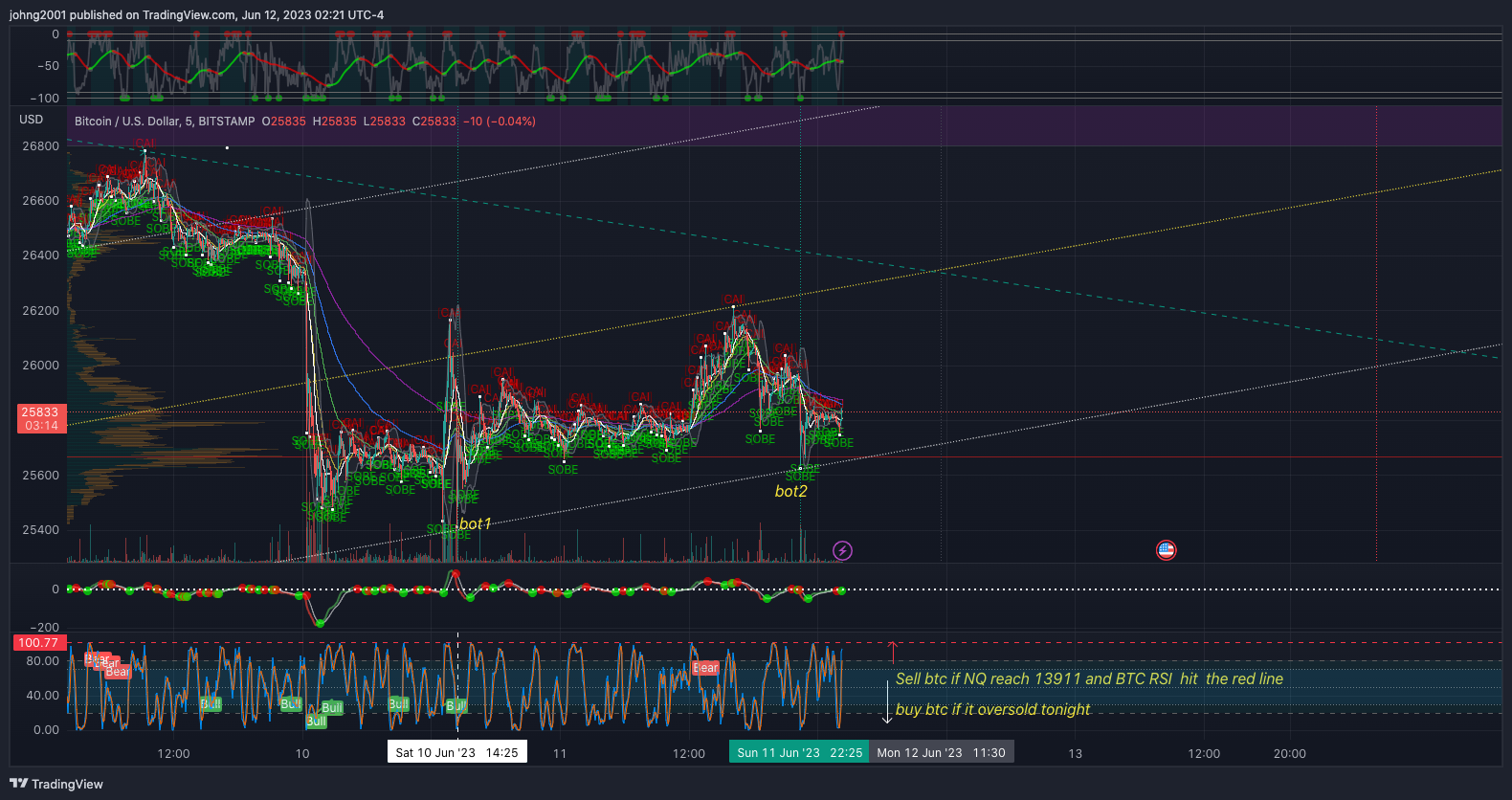
Task: Click the −50 oscillator axis label
Action: pos(48,66)
